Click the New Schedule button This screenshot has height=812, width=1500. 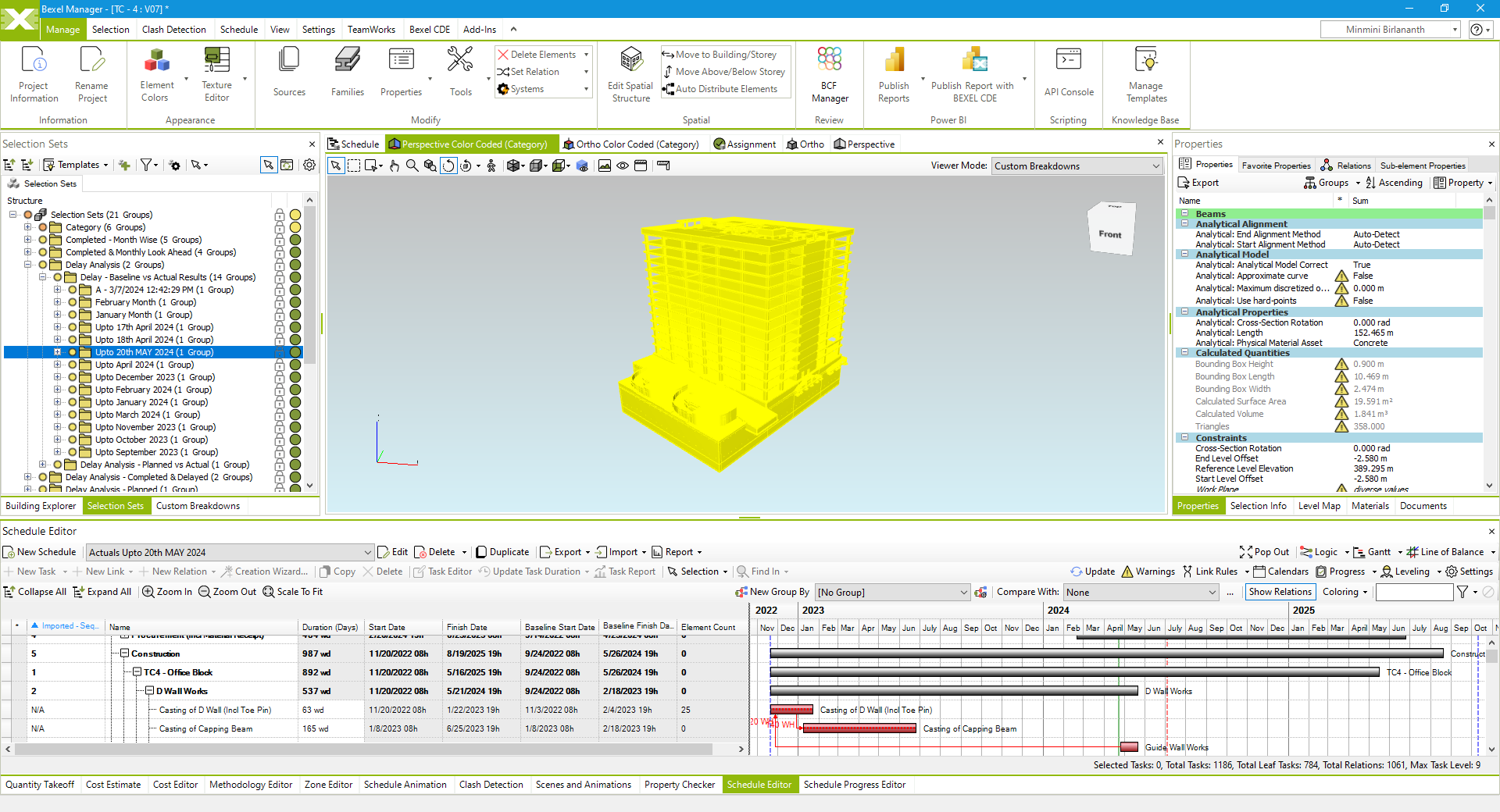[x=39, y=552]
